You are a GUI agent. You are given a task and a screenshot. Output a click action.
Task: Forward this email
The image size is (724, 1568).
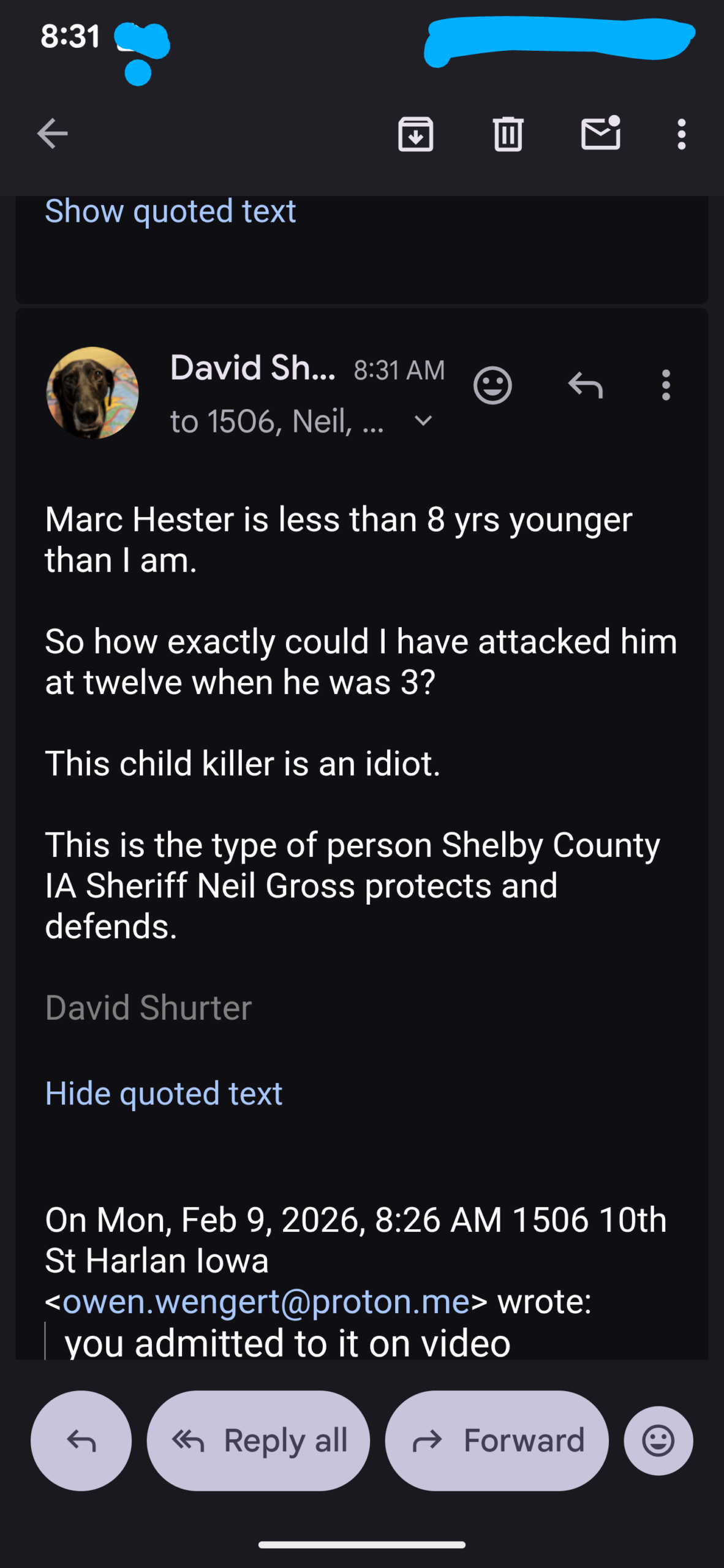tap(497, 1440)
